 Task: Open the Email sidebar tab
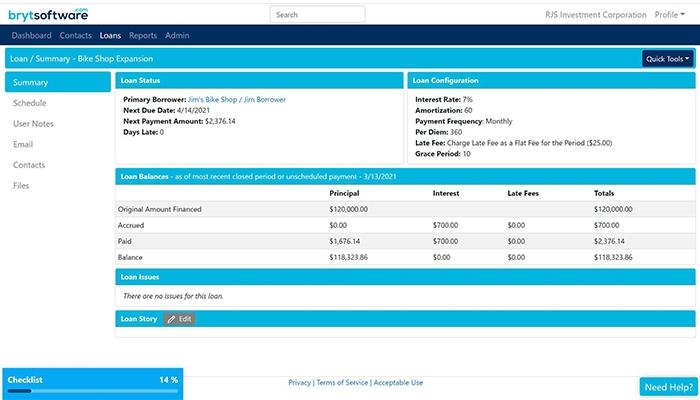pos(23,144)
